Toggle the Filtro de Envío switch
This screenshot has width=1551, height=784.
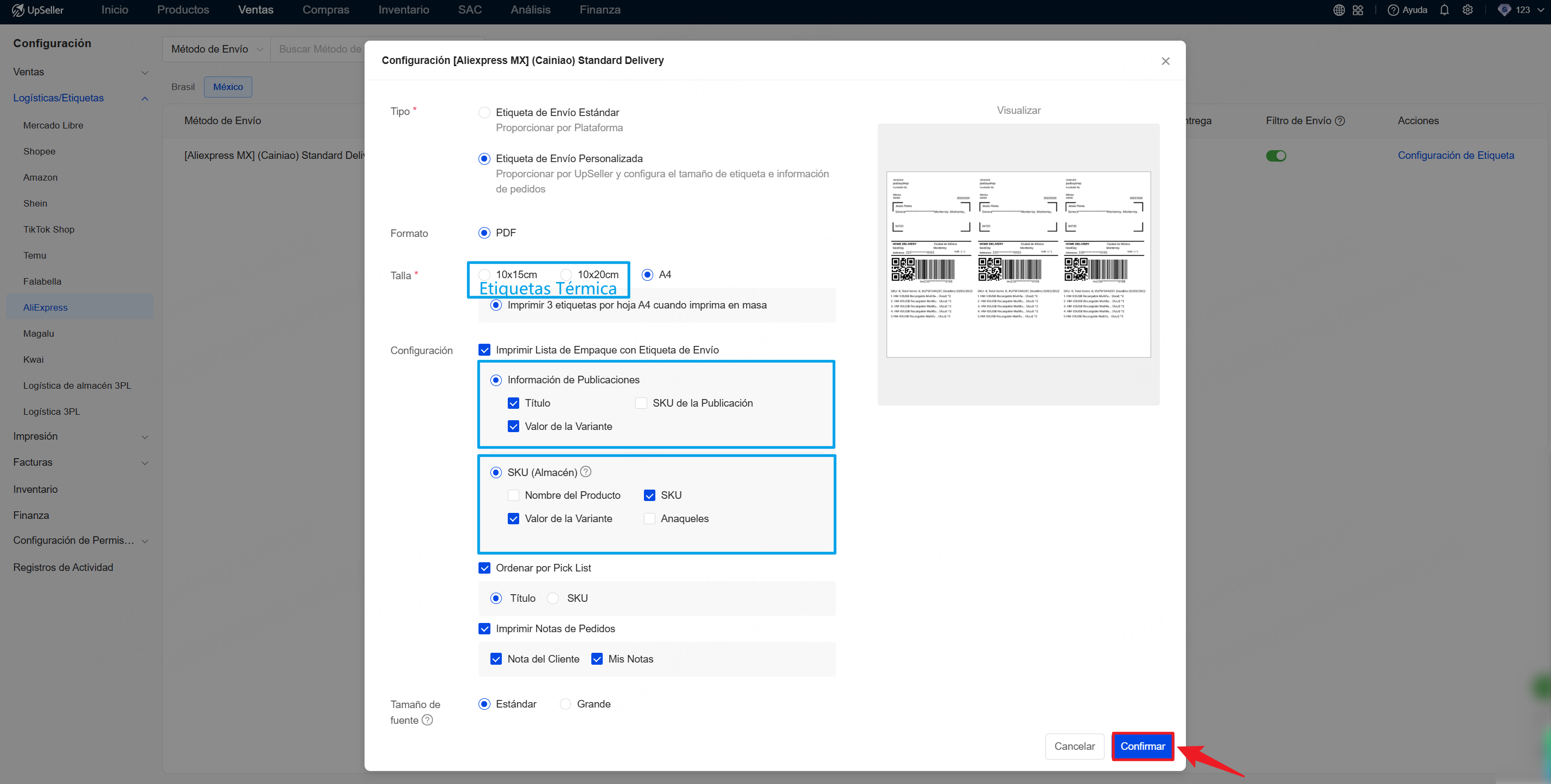coord(1275,156)
